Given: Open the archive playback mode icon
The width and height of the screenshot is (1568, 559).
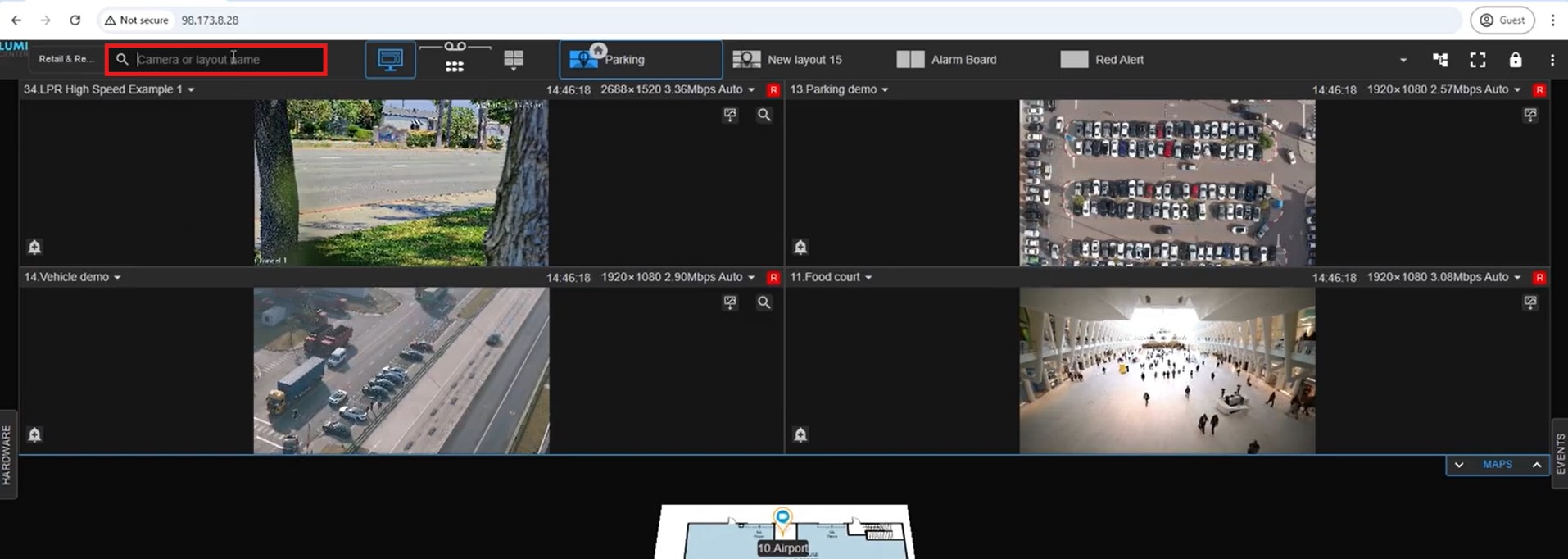Looking at the screenshot, I should click(455, 59).
